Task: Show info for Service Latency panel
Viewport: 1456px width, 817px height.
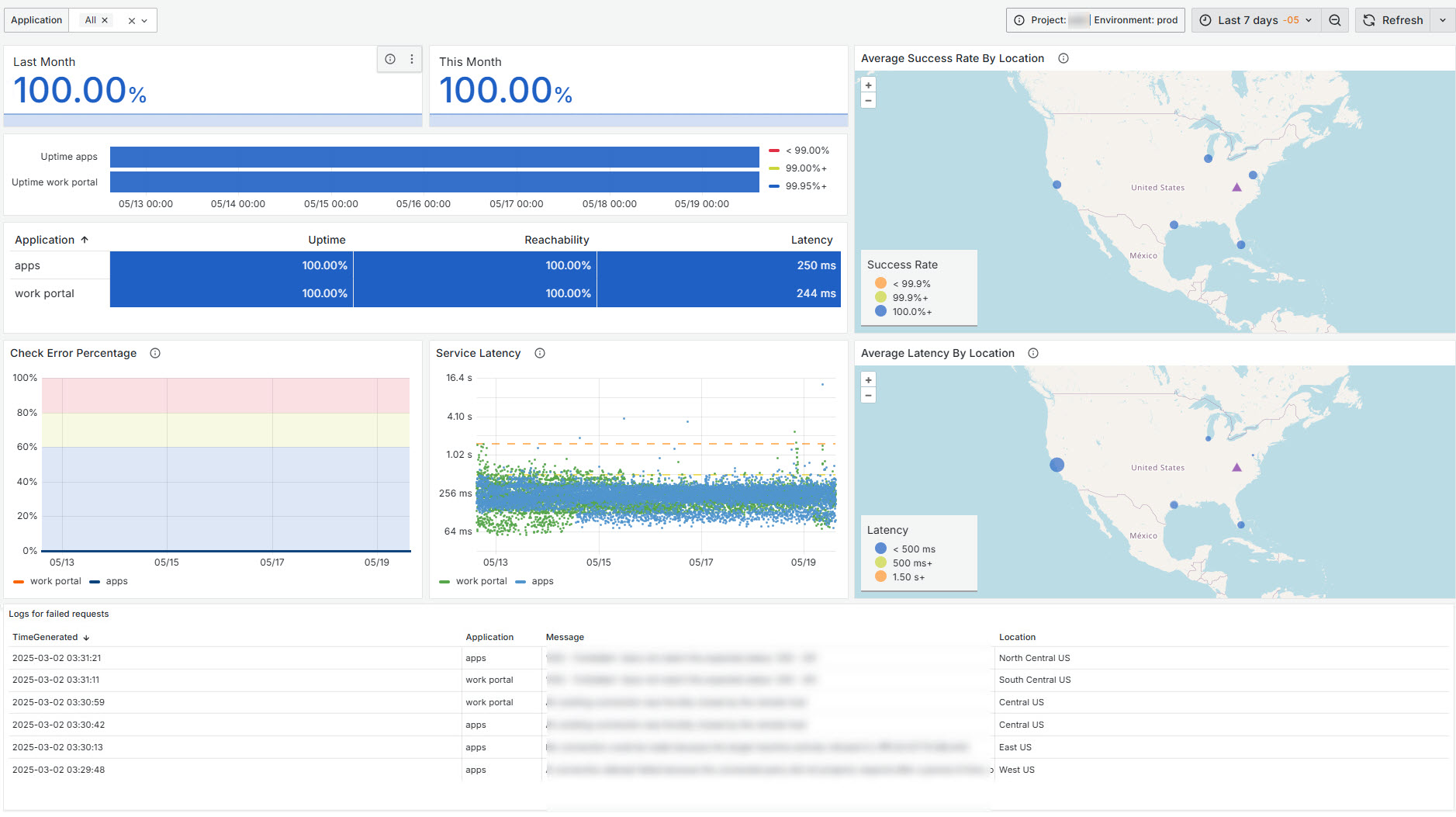Action: (540, 353)
